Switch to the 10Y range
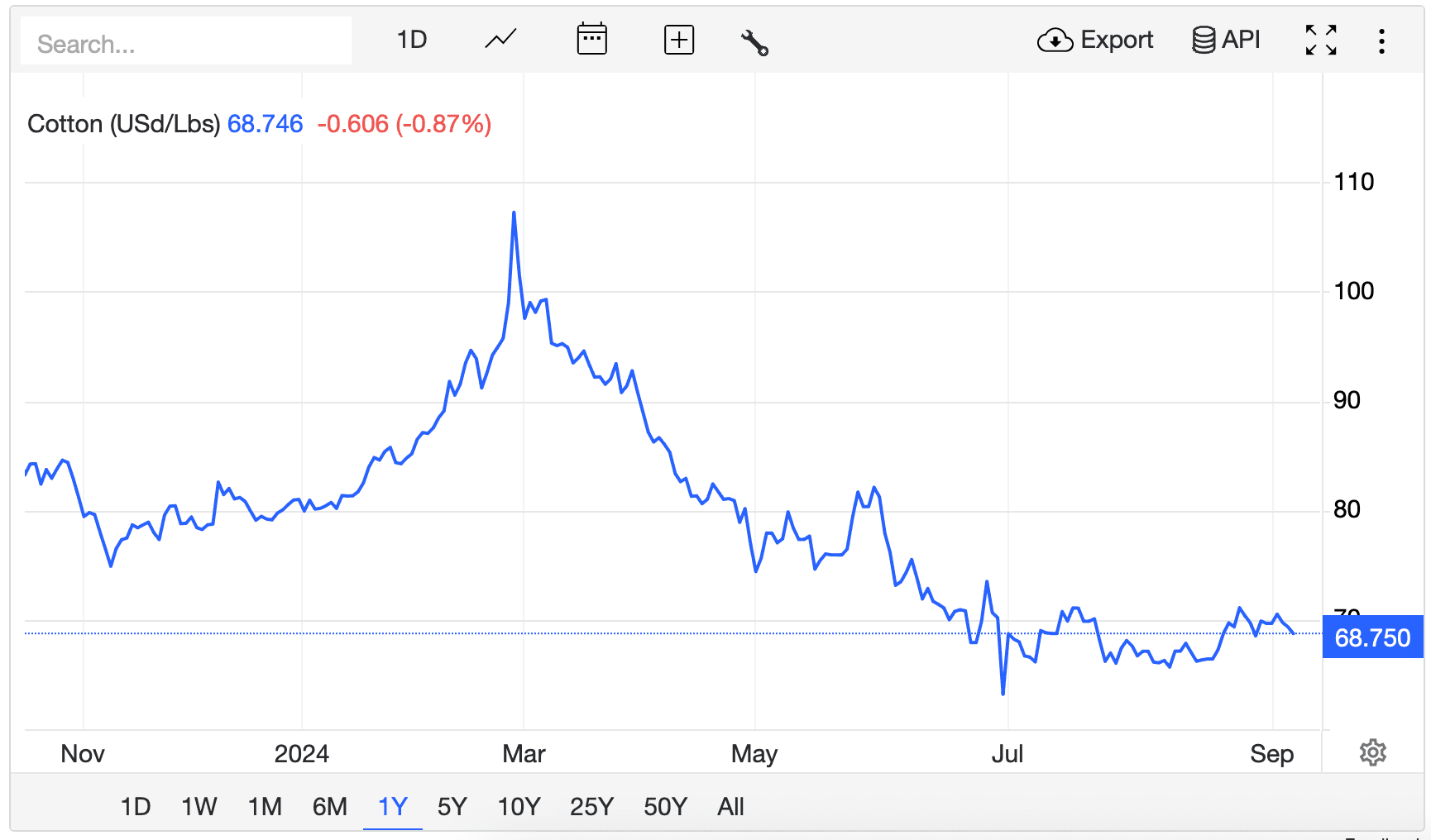The width and height of the screenshot is (1431, 840). click(519, 806)
